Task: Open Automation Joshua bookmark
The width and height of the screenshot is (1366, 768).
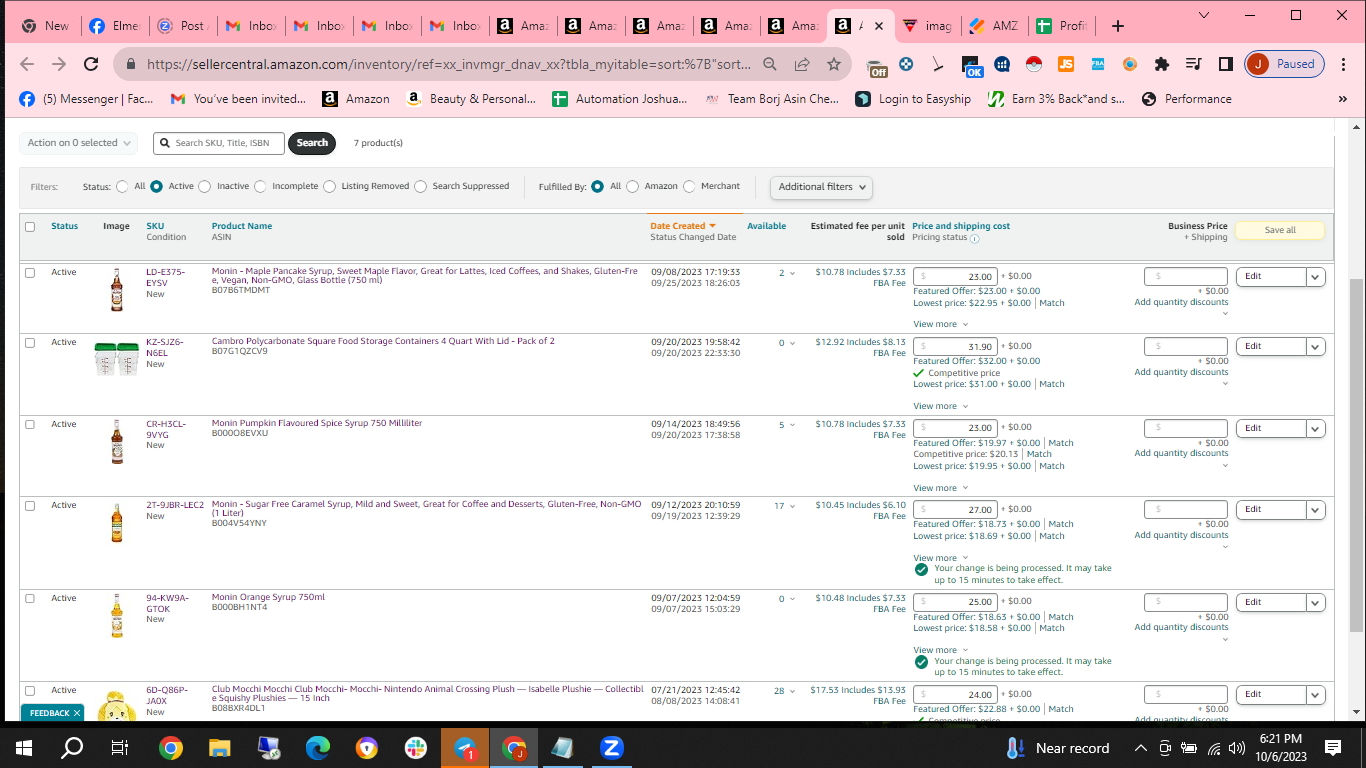Action: point(619,99)
